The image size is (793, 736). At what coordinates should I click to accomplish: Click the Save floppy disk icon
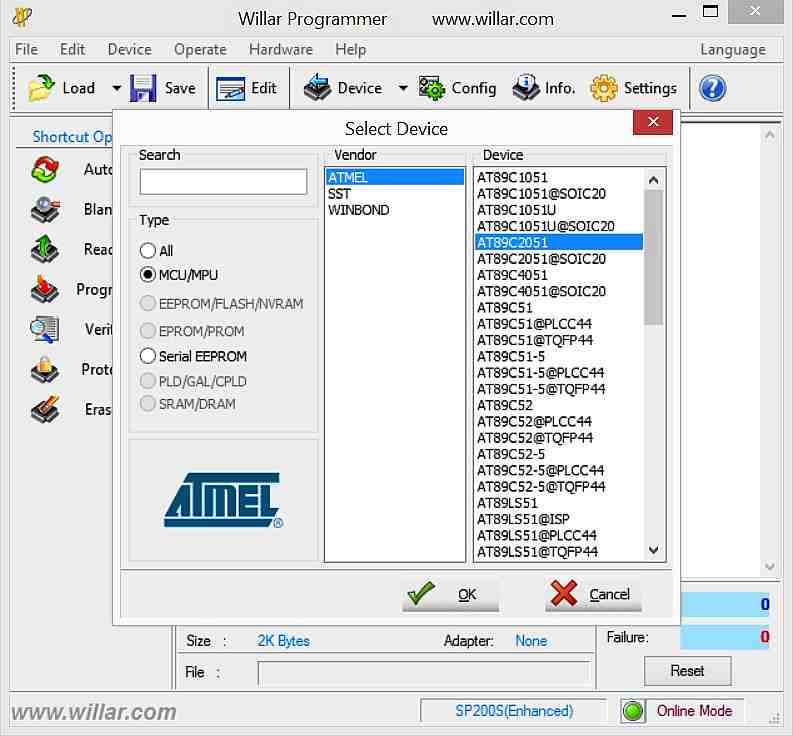coord(143,88)
